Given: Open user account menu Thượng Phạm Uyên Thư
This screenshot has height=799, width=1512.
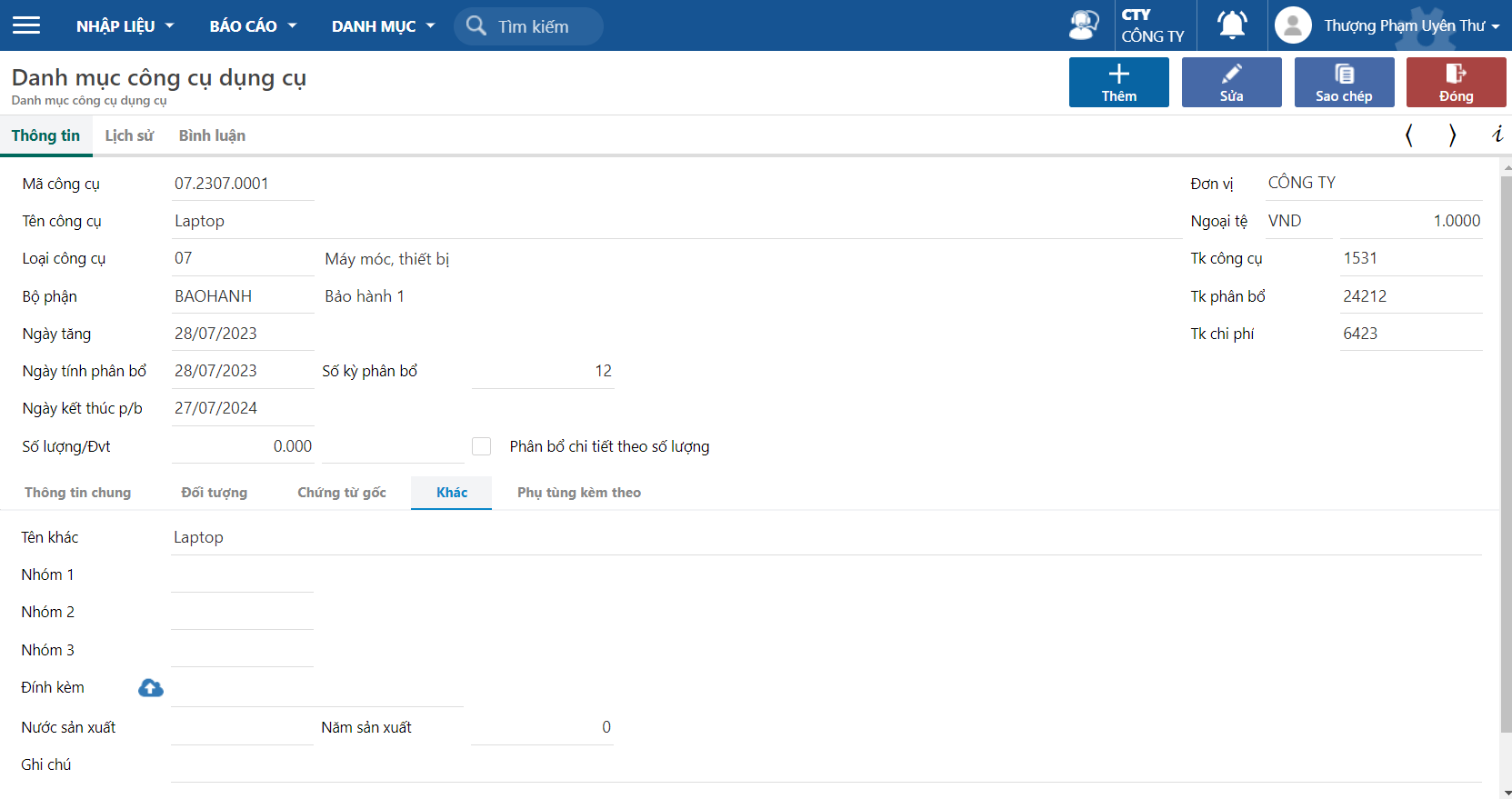Looking at the screenshot, I should pyautogui.click(x=1411, y=25).
